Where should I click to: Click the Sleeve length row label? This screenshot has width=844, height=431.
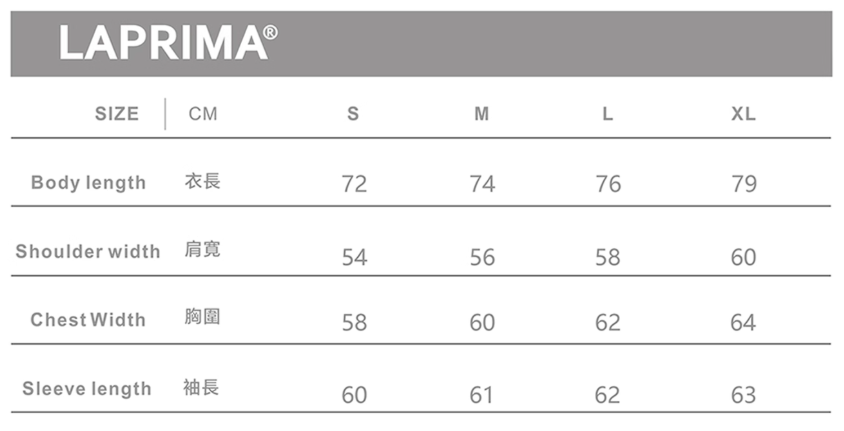(87, 389)
